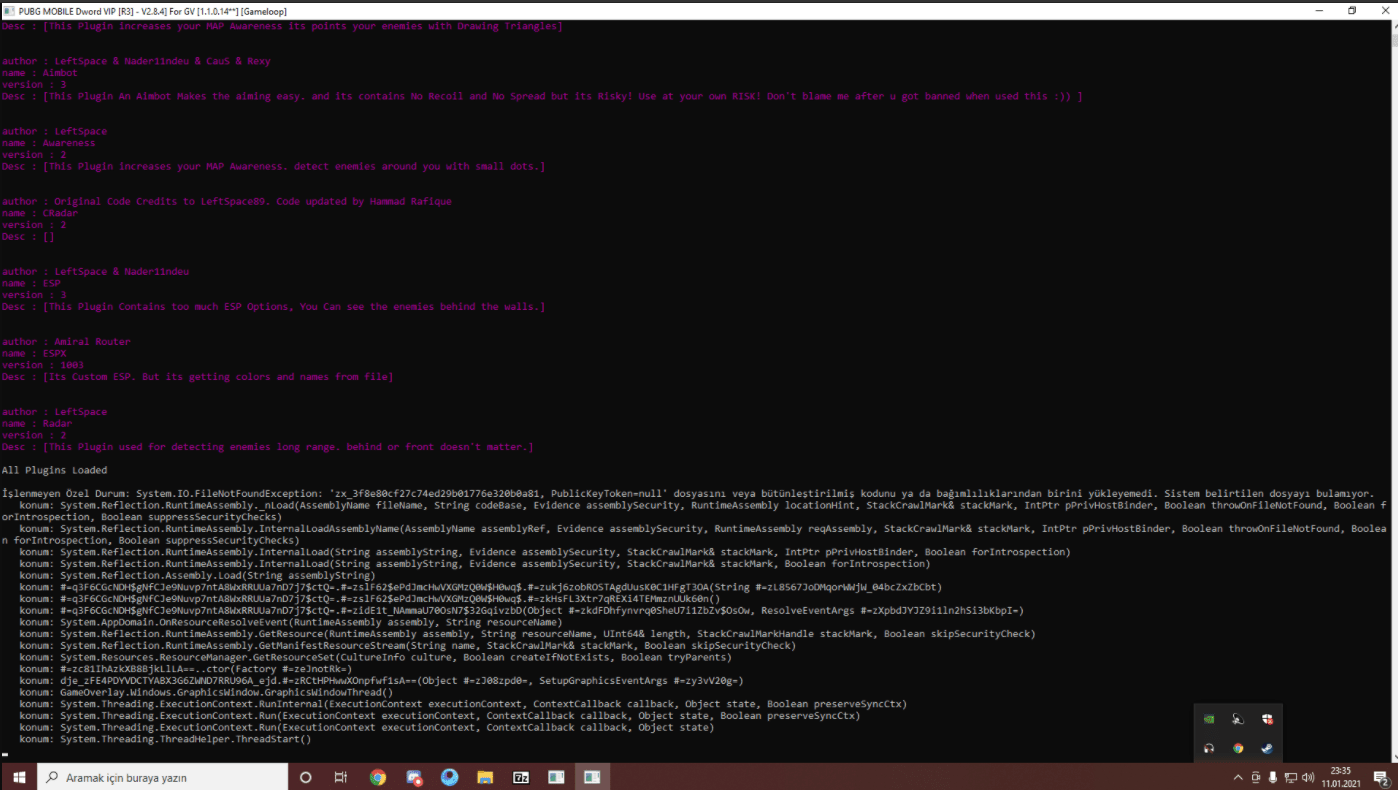Screen dimensions: 1398x790
Task: Restore down the console window
Action: coord(1351,10)
